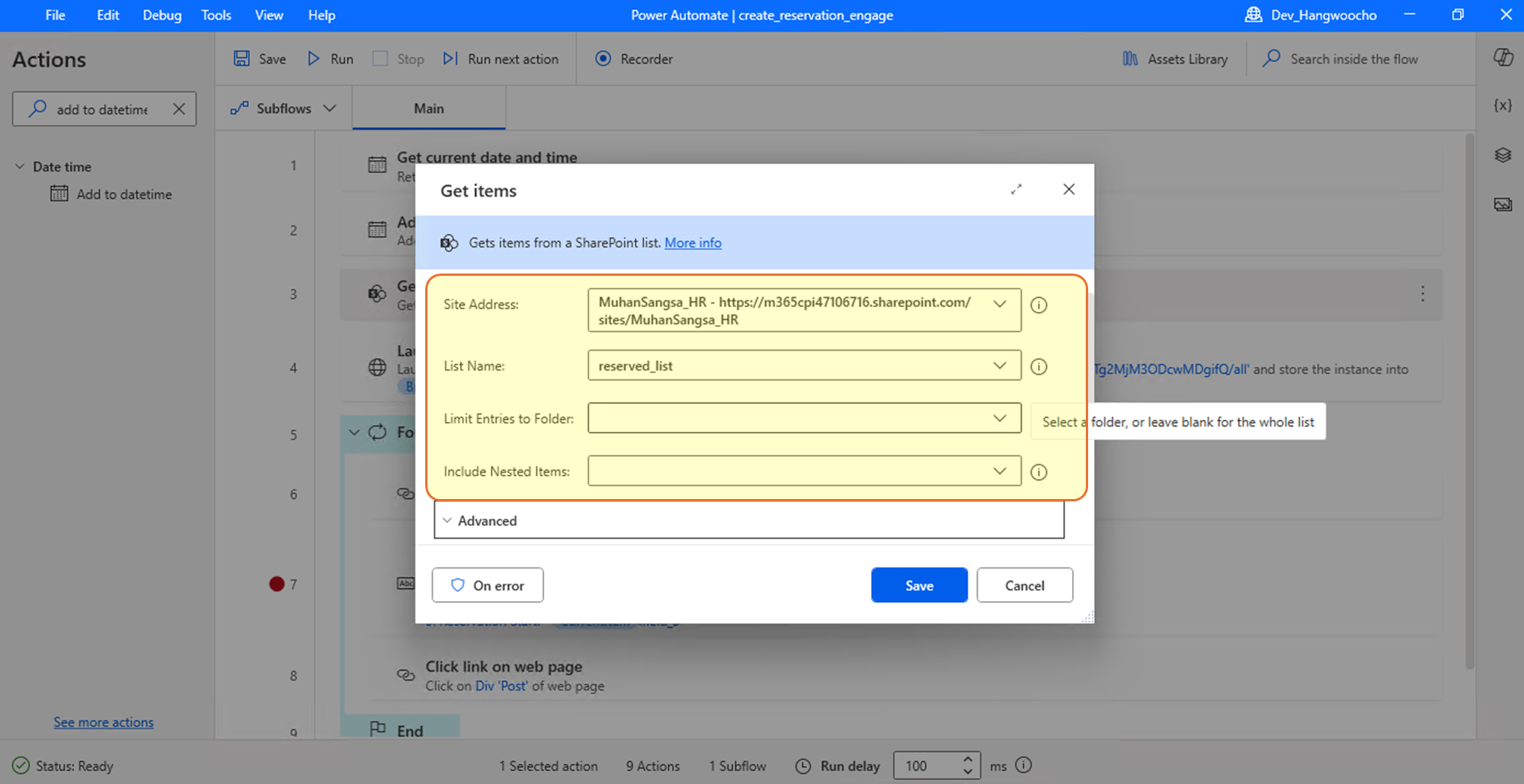Show info for Site Address
1524x784 pixels.
pos(1039,305)
